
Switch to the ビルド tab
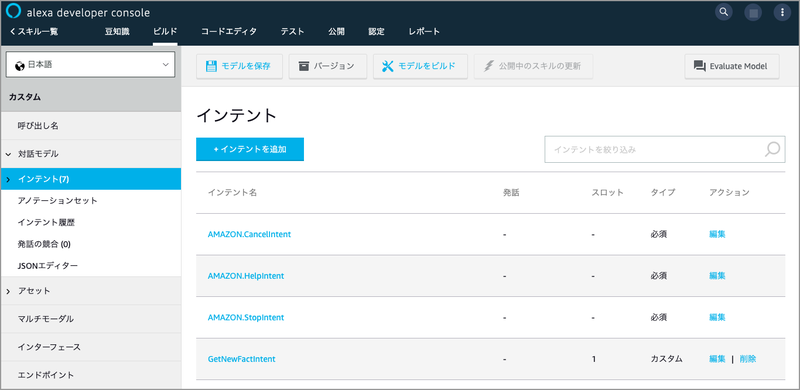point(165,32)
